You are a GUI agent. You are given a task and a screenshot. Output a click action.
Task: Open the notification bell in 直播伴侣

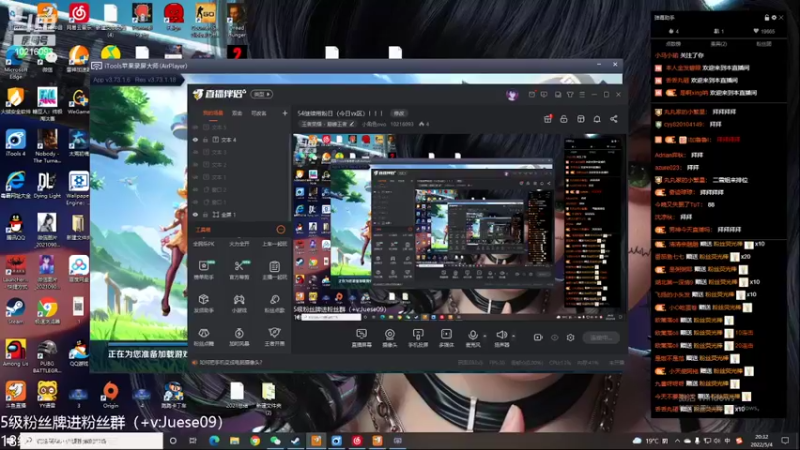[x=597, y=119]
